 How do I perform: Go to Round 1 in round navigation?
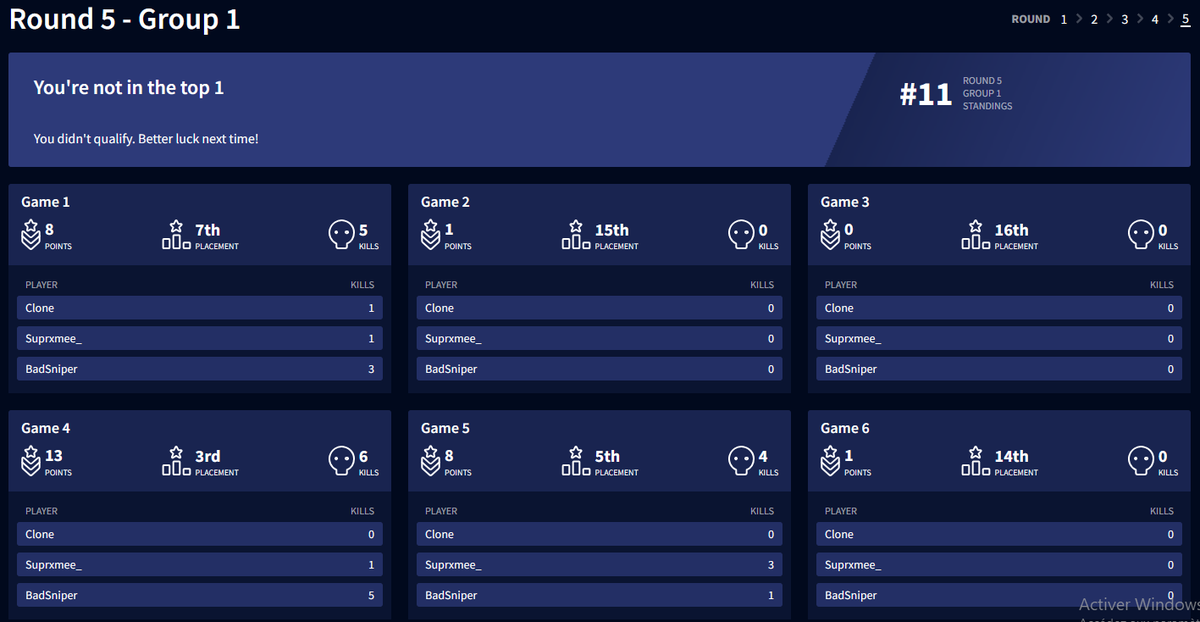coord(1064,19)
